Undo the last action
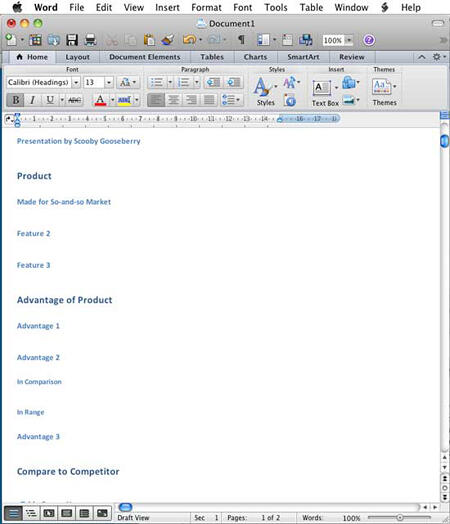Viewport: 450px width, 524px height. pyautogui.click(x=189, y=40)
